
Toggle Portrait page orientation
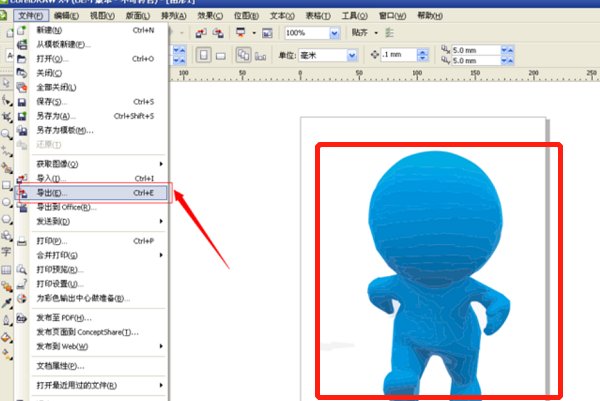click(x=204, y=55)
